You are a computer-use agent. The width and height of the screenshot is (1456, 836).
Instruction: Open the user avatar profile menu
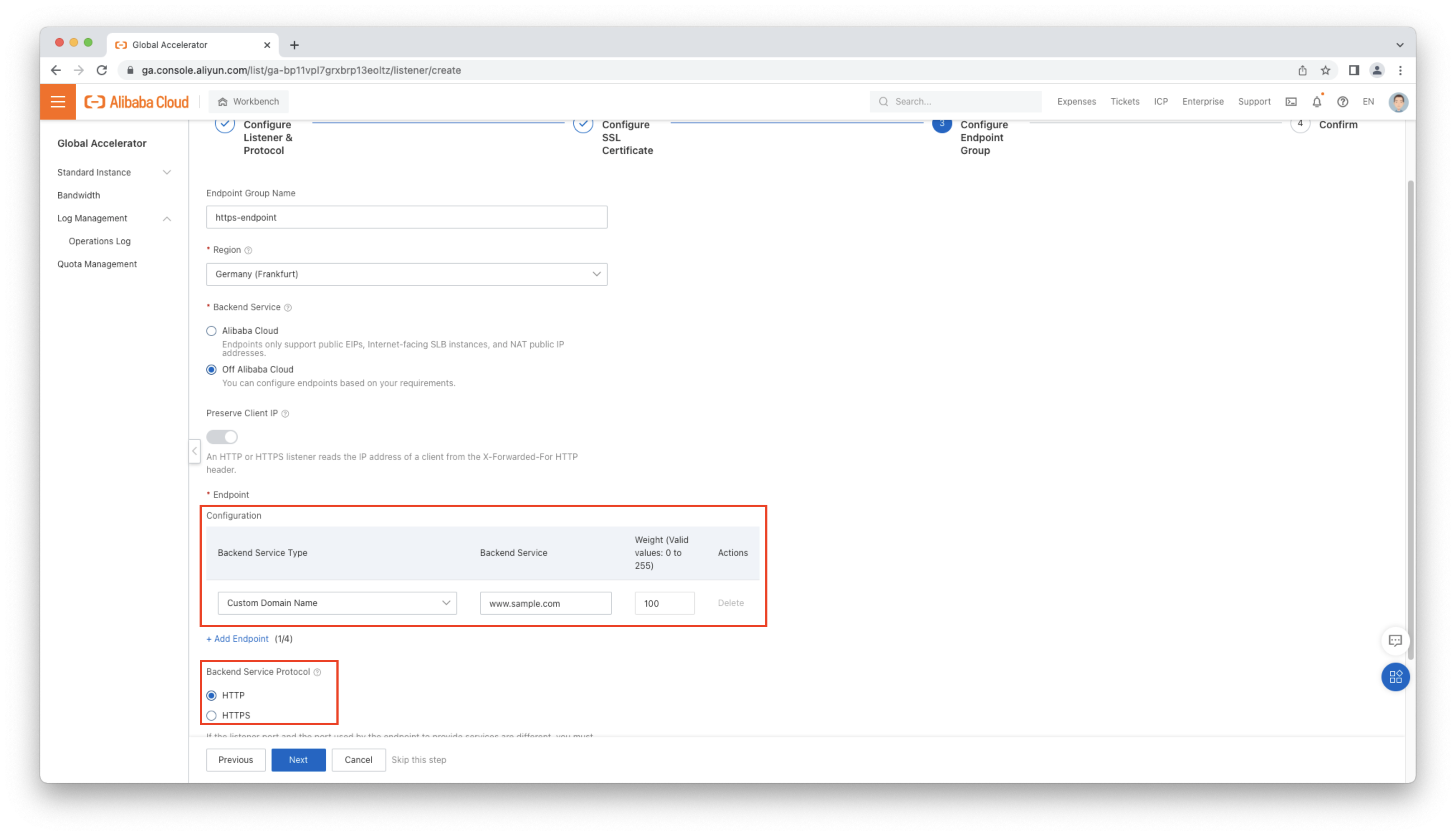[1398, 102]
